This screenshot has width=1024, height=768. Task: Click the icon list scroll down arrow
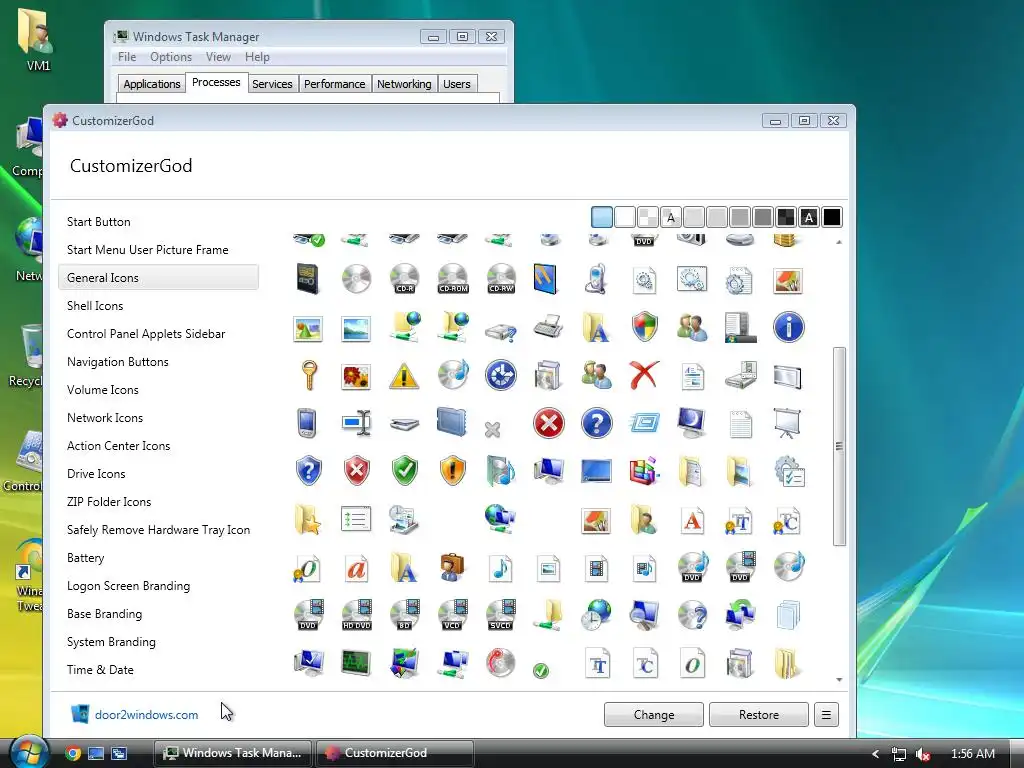839,680
